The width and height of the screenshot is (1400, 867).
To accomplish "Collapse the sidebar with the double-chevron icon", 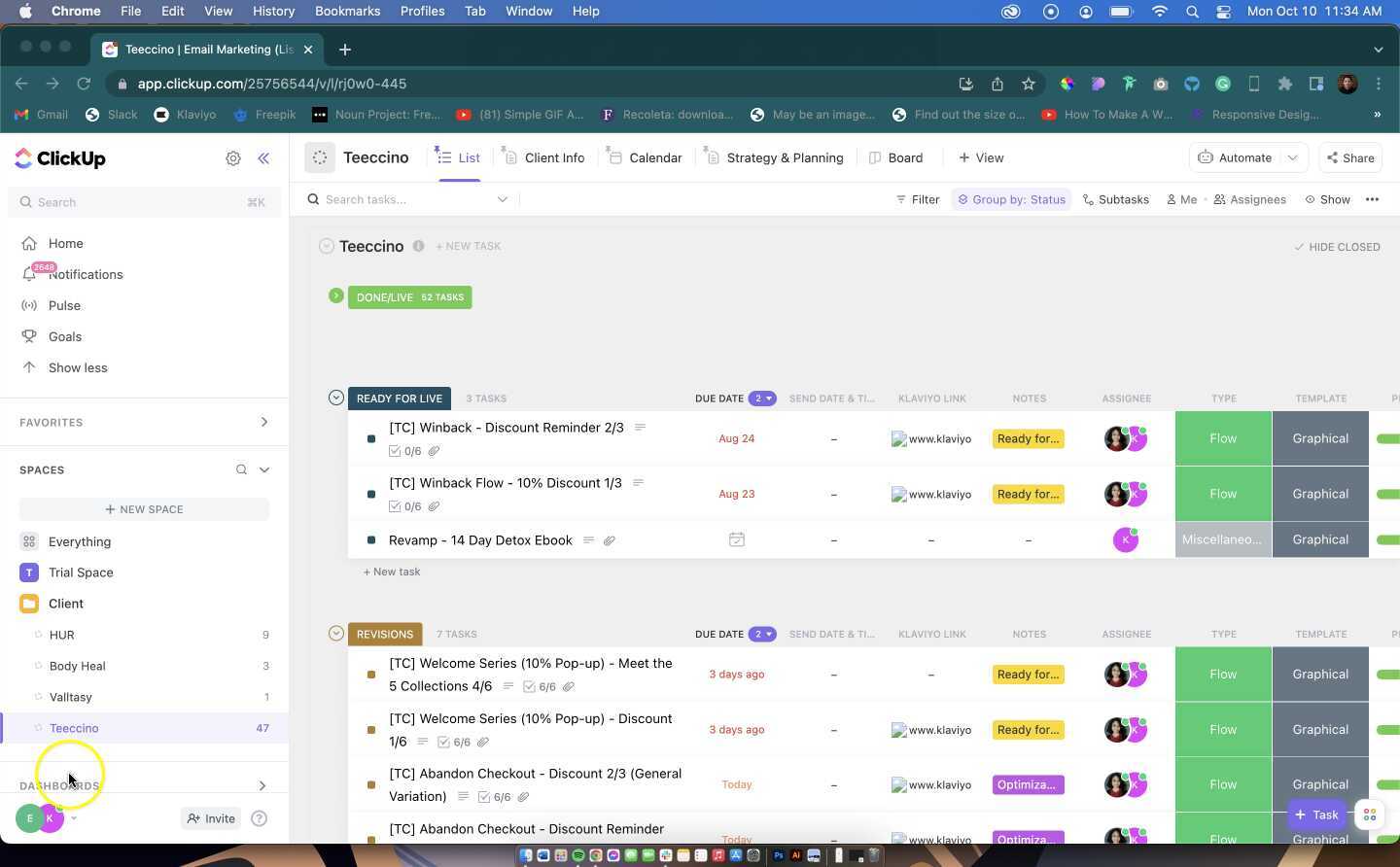I will tap(263, 158).
